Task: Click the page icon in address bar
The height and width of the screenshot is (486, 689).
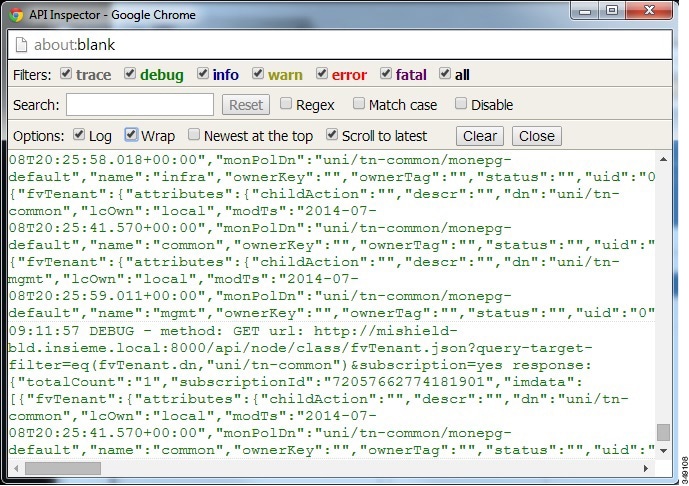Action: click(x=21, y=45)
